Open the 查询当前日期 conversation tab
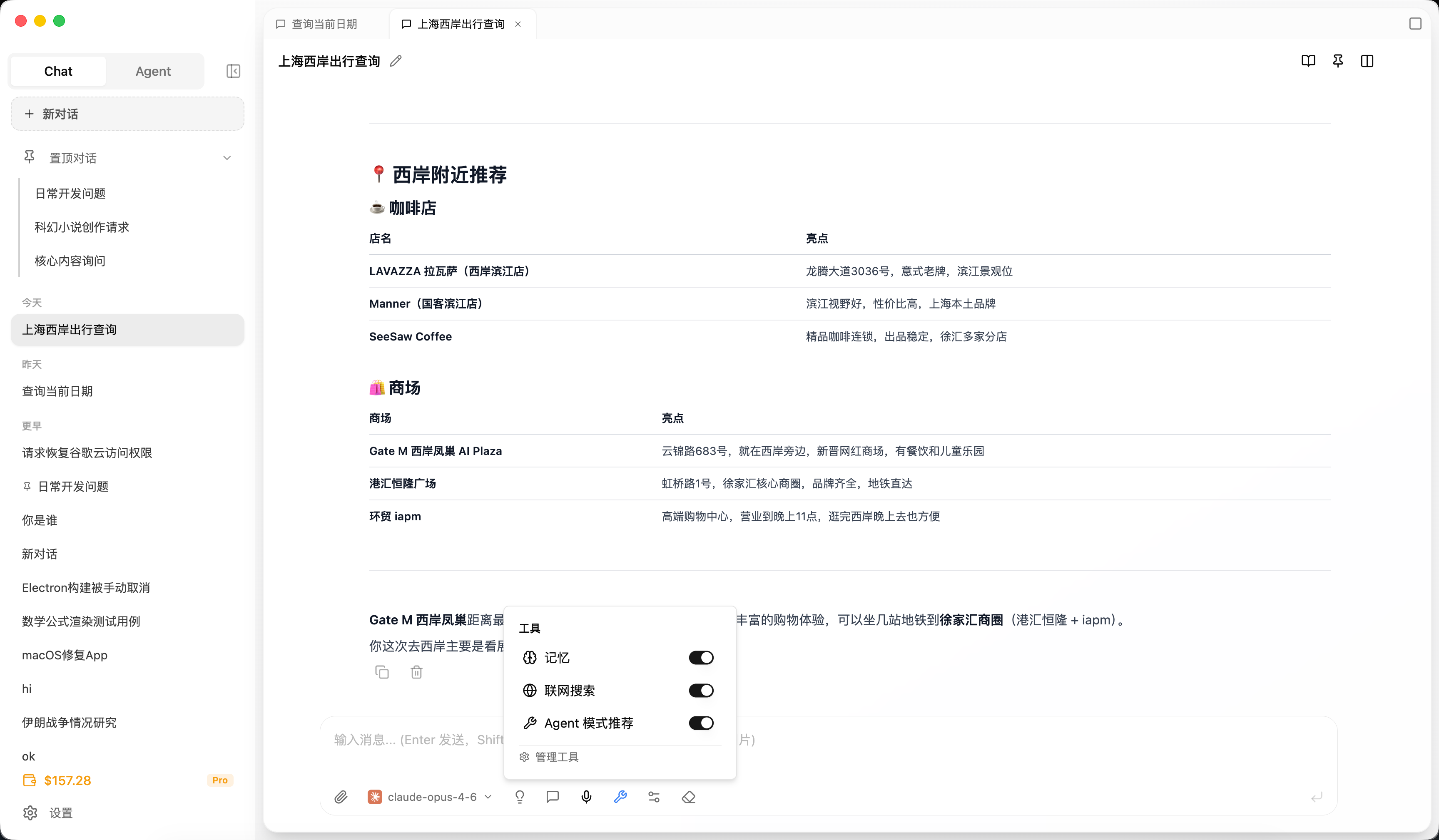The width and height of the screenshot is (1439, 840). click(x=323, y=24)
